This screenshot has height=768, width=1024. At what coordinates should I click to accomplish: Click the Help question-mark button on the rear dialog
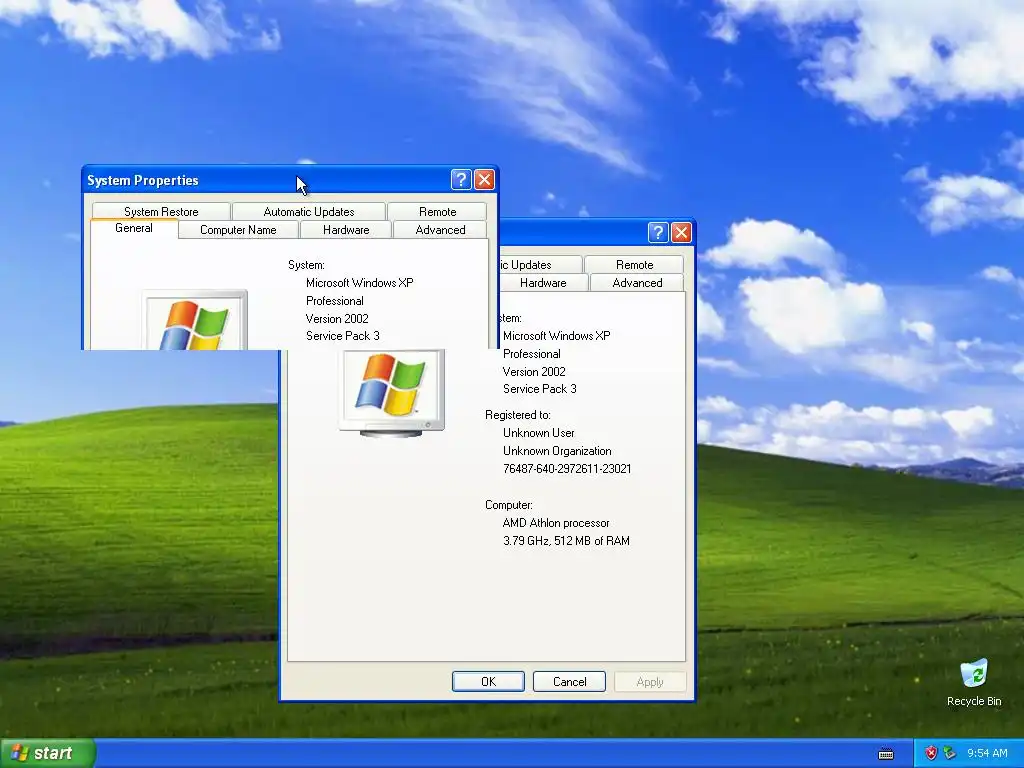point(658,232)
